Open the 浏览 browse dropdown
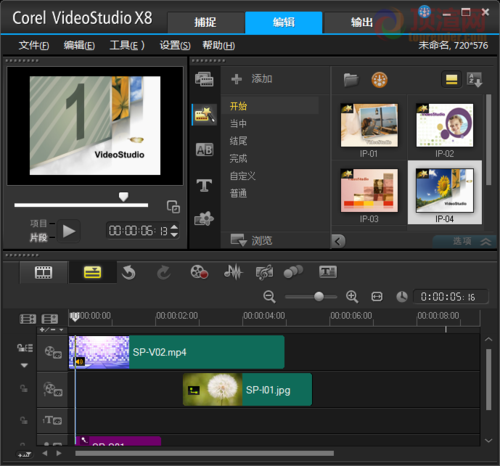 252,240
